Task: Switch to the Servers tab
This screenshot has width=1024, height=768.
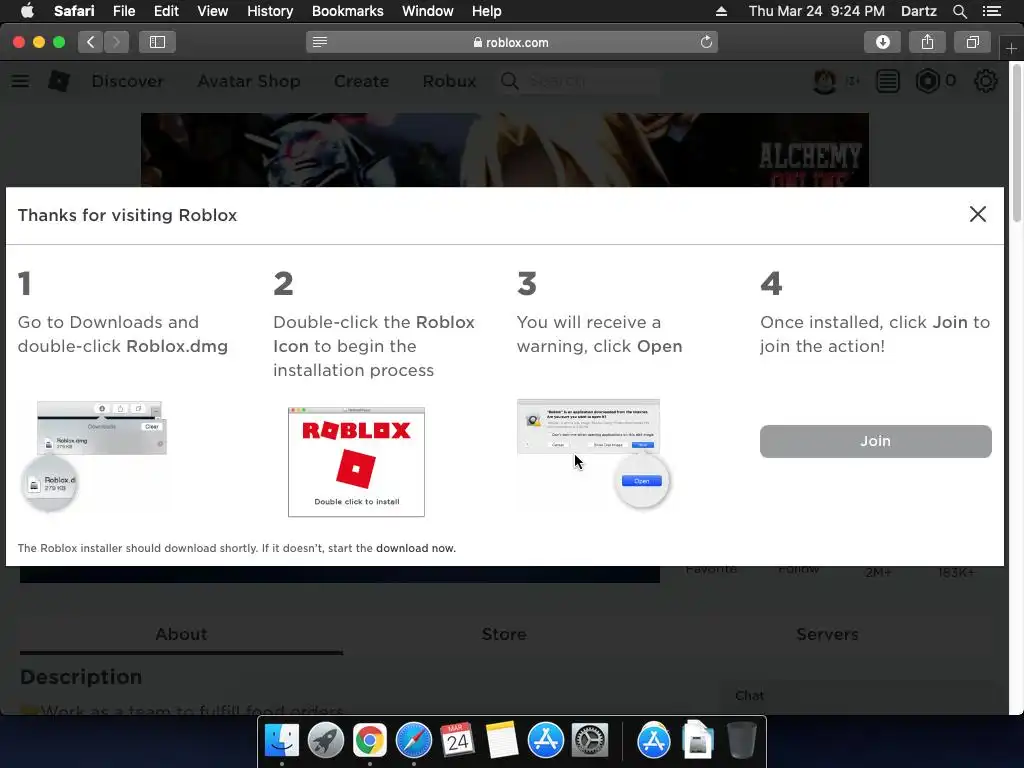Action: [827, 634]
